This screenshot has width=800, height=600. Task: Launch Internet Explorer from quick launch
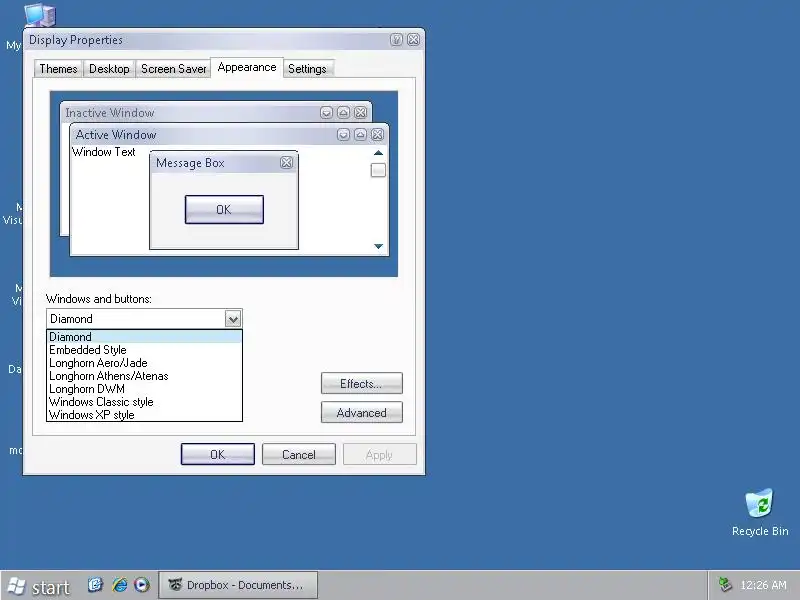coord(120,584)
